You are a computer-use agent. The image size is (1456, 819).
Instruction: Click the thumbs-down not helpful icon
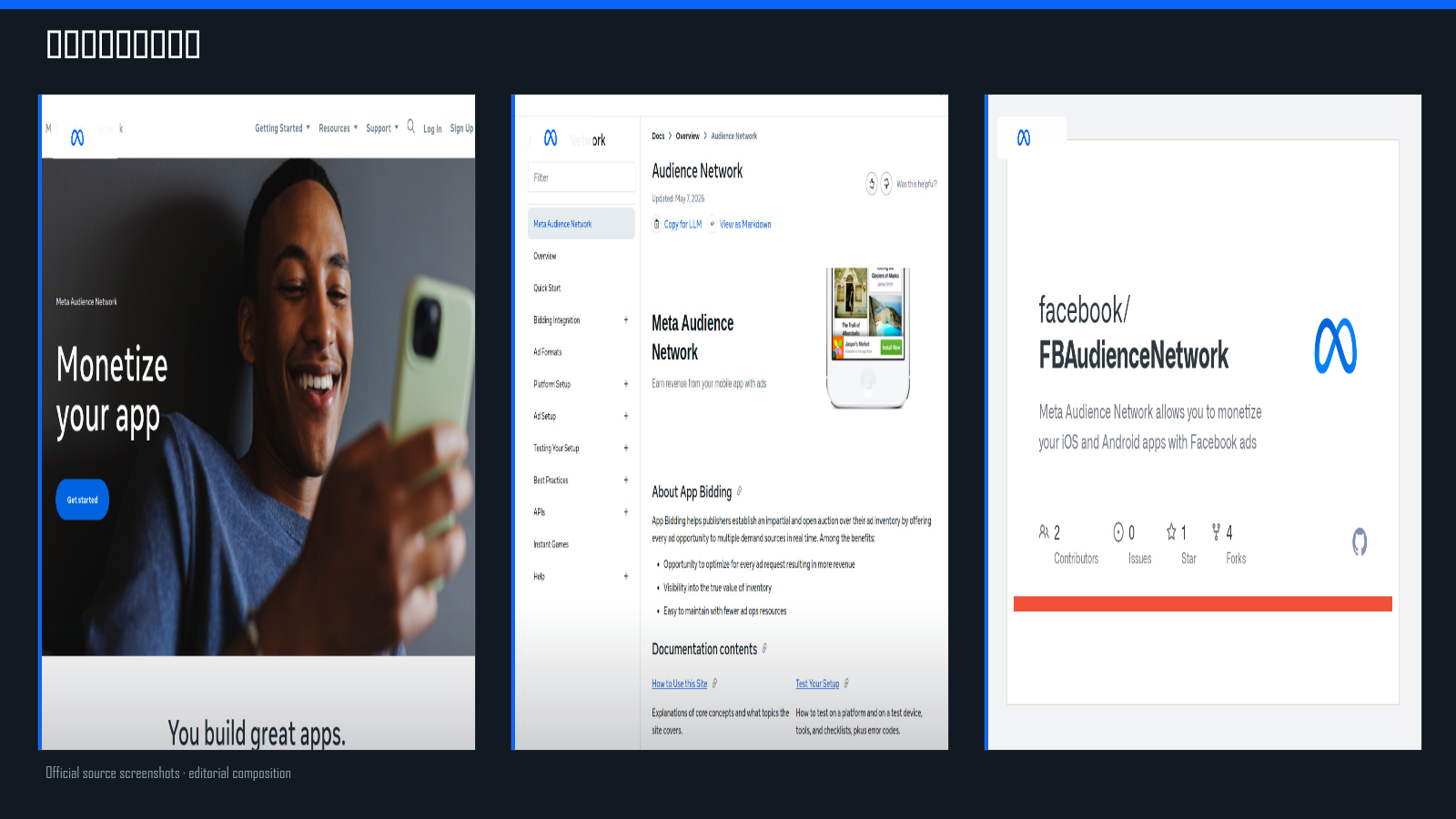click(886, 184)
